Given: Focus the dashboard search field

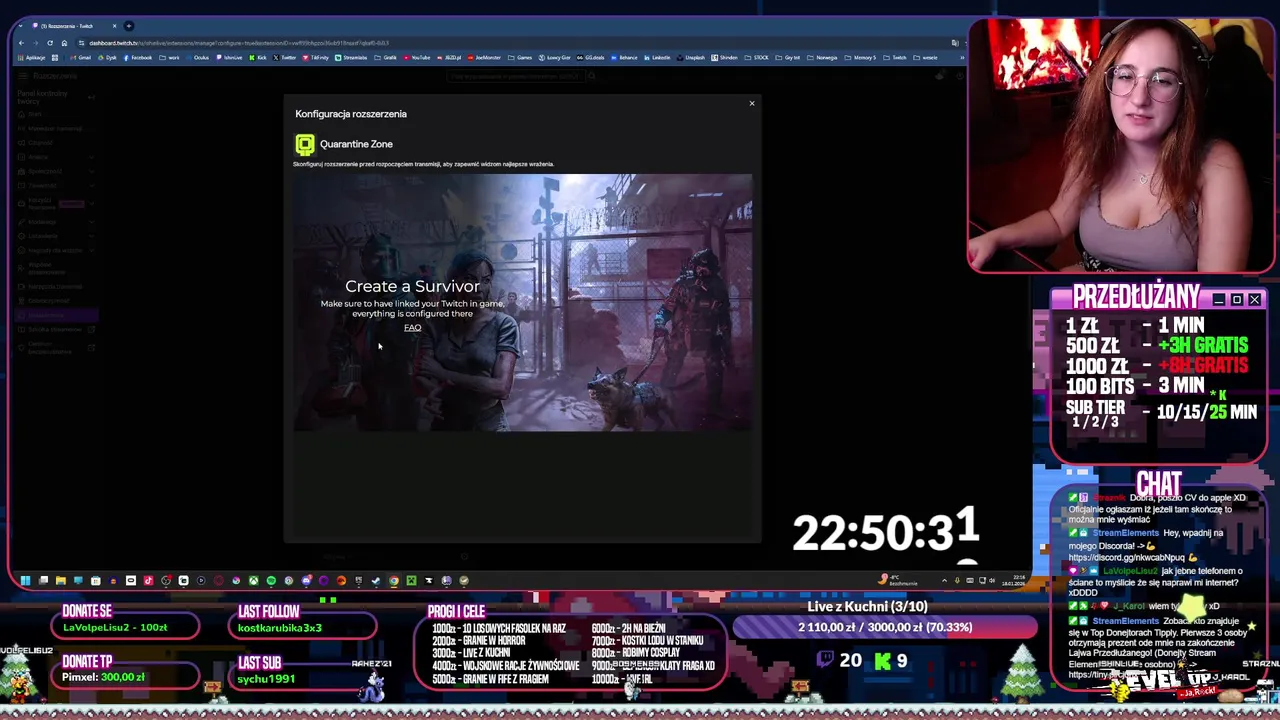Looking at the screenshot, I should [515, 76].
